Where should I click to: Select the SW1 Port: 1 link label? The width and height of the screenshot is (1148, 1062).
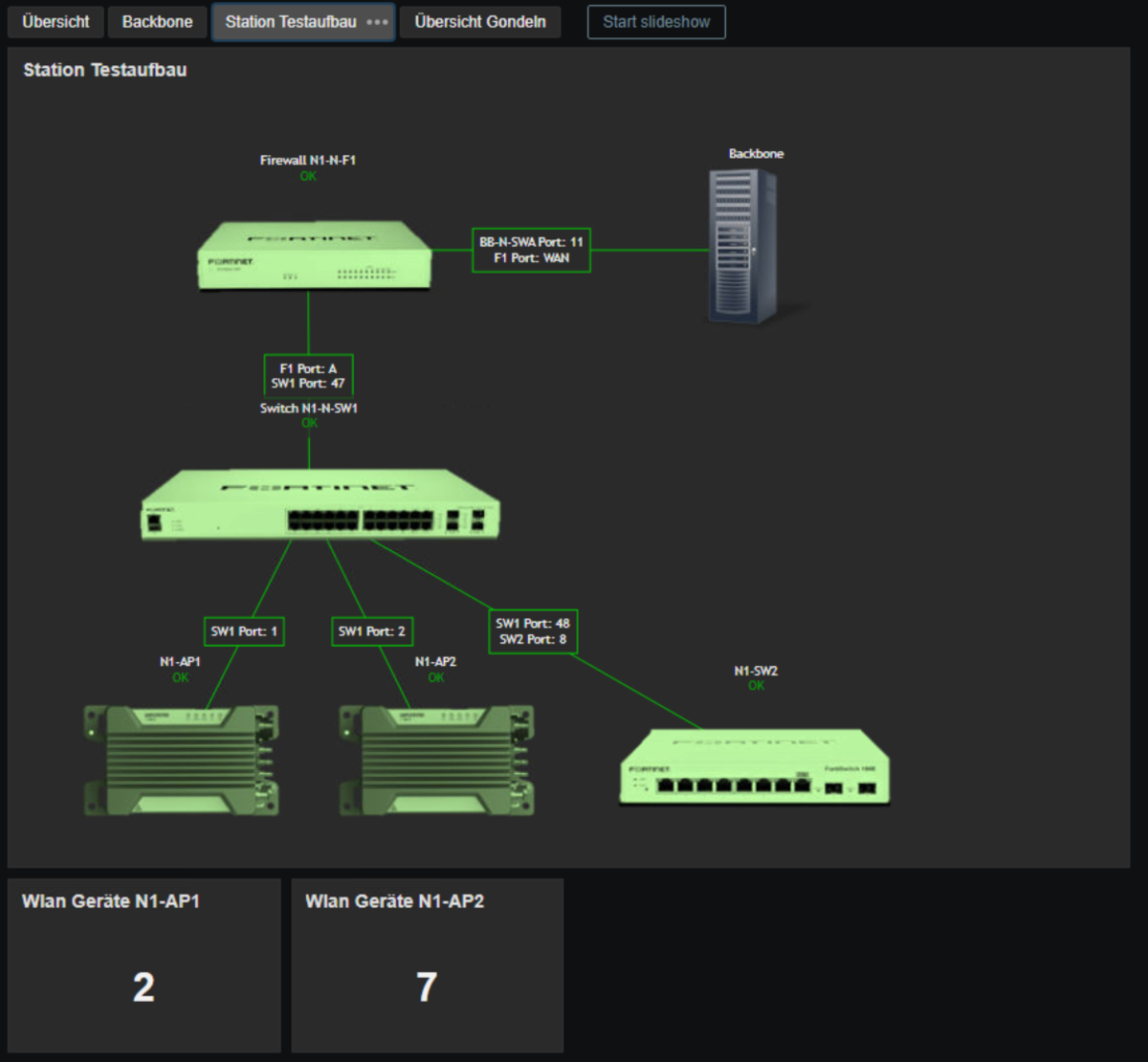[244, 631]
